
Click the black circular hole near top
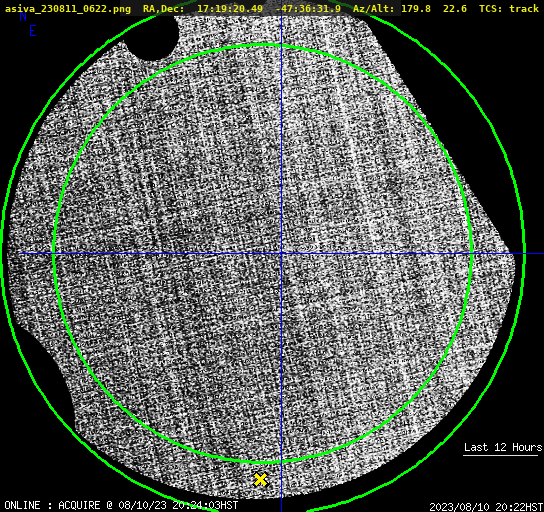tap(152, 36)
